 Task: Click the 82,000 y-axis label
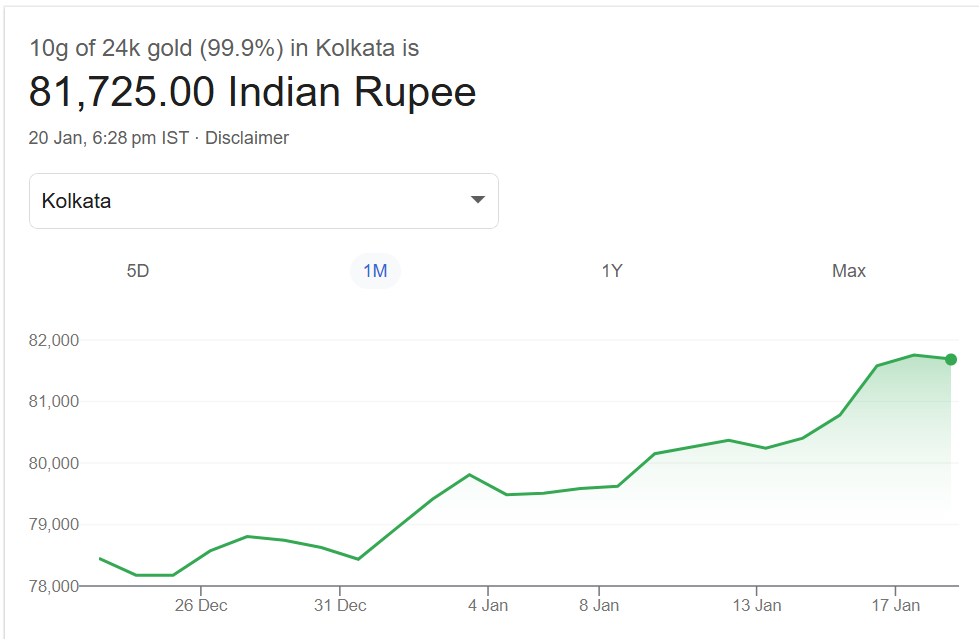point(54,340)
